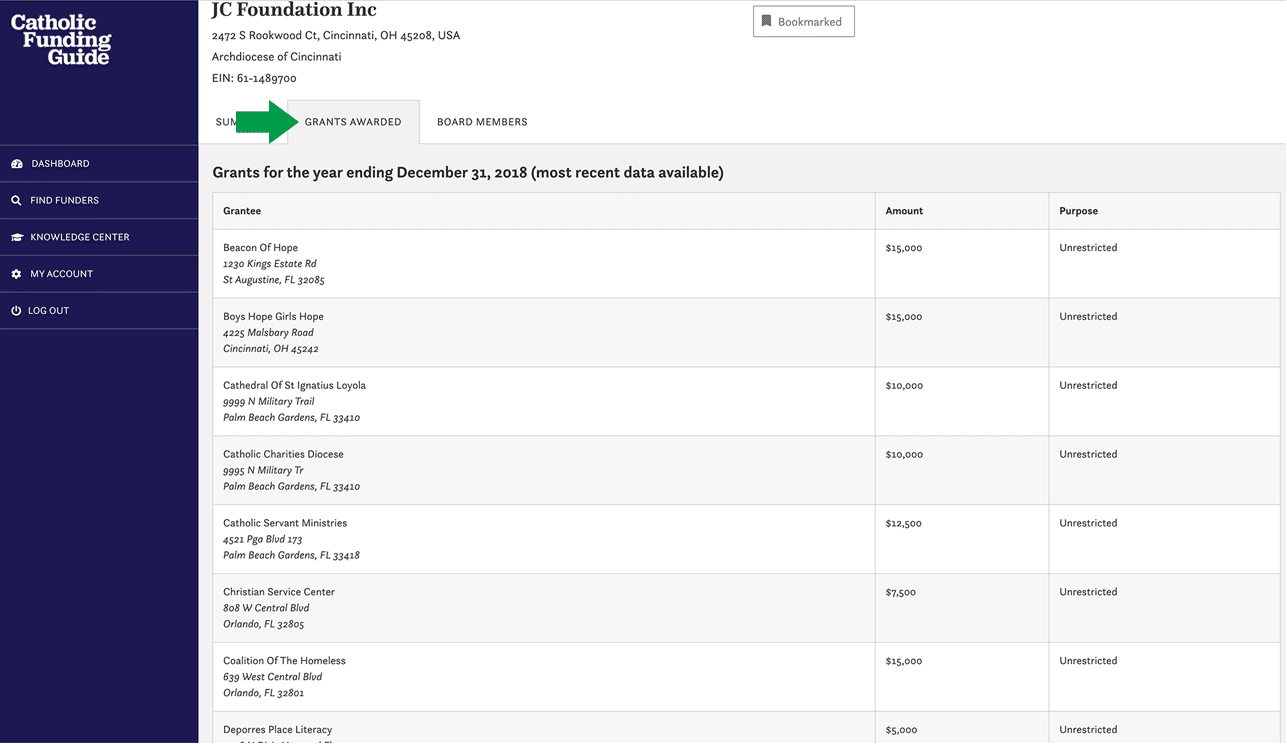Viewport: 1287px width, 744px height.
Task: Click the 2472 S Rookwood Ct address
Action: [x=335, y=36]
